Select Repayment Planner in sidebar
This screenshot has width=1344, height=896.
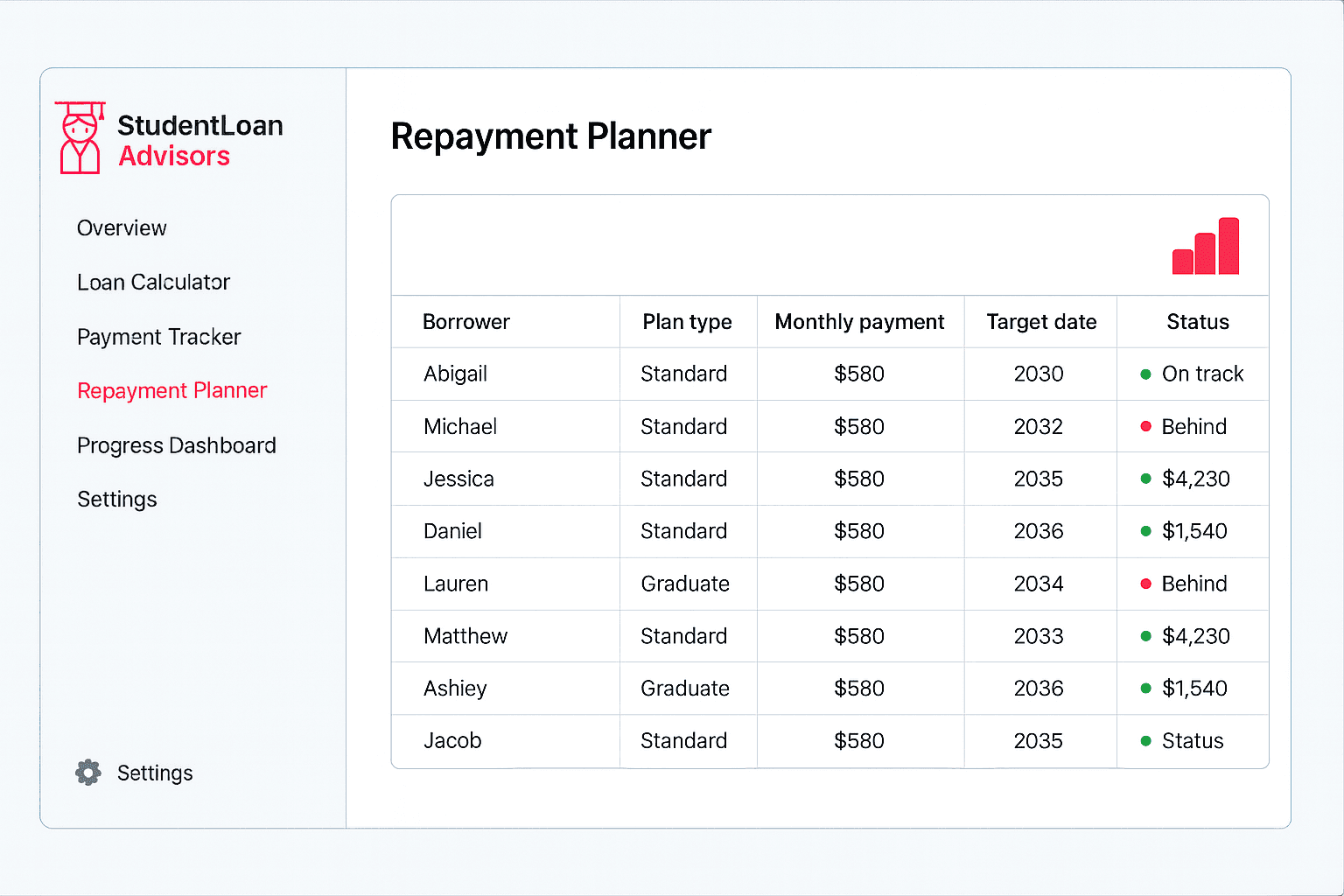pos(171,391)
